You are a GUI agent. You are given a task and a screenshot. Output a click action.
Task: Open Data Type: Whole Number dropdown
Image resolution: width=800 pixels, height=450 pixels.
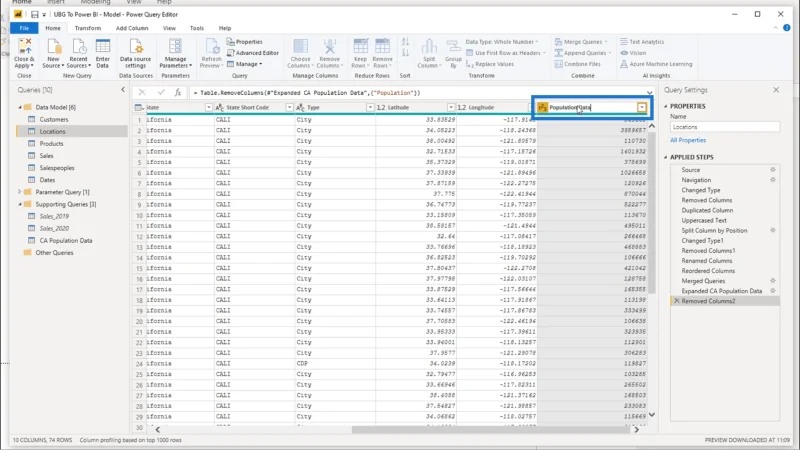pos(502,42)
